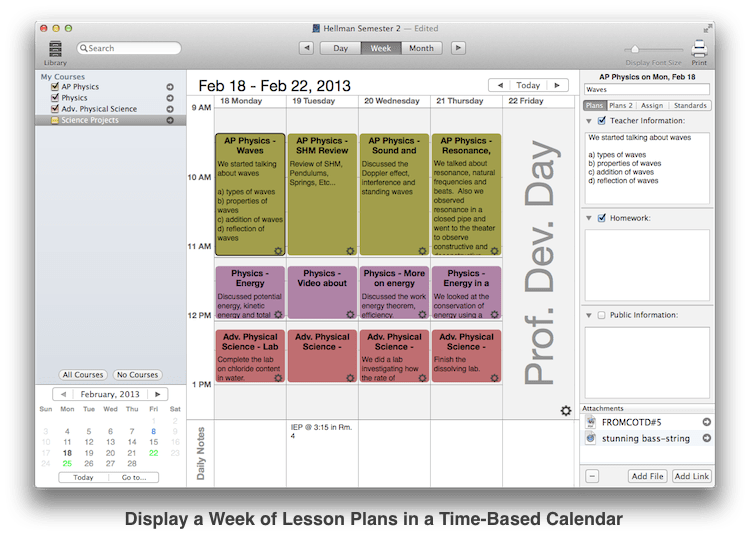This screenshot has height=536, width=750.
Task: Open FROMCOTD#5 attachment arrow
Action: click(x=706, y=422)
